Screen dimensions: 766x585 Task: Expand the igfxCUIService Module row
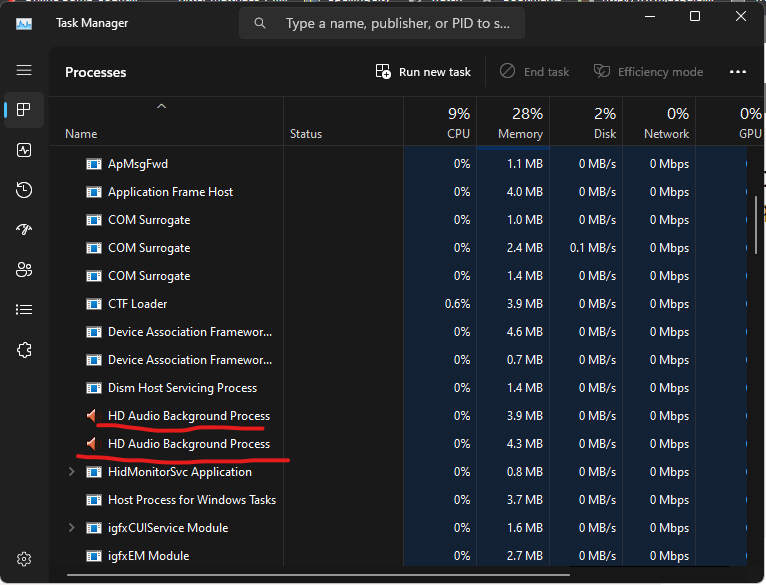tap(71, 528)
